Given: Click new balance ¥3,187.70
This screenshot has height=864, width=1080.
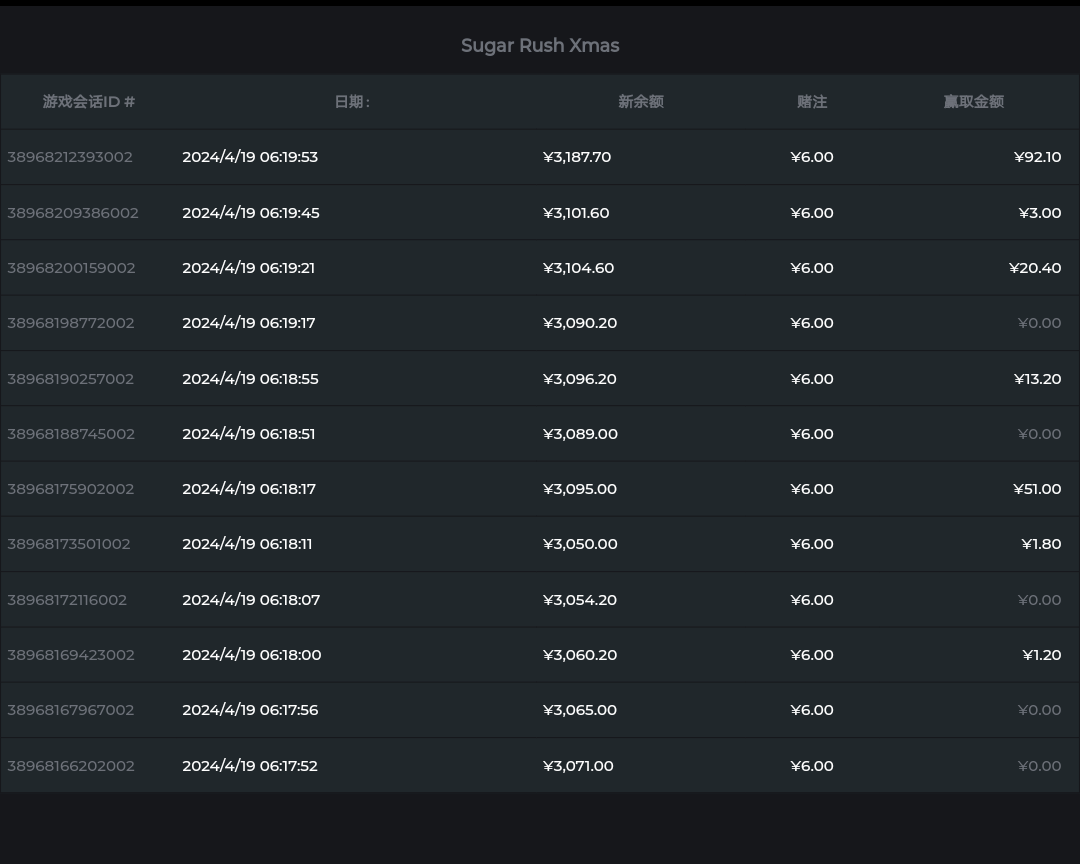Looking at the screenshot, I should [x=577, y=157].
